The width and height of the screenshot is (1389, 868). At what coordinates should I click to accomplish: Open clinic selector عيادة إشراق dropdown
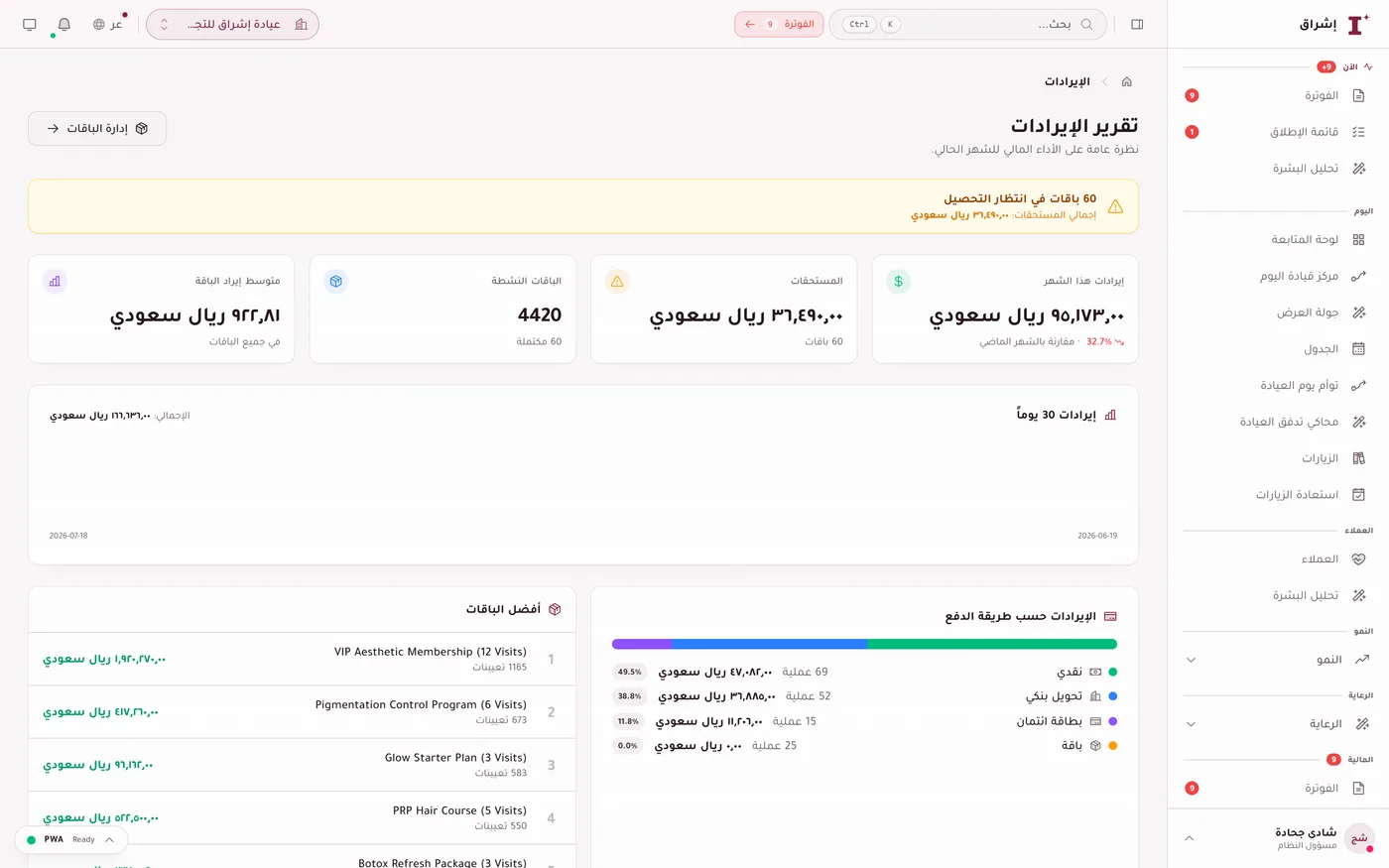click(x=232, y=24)
